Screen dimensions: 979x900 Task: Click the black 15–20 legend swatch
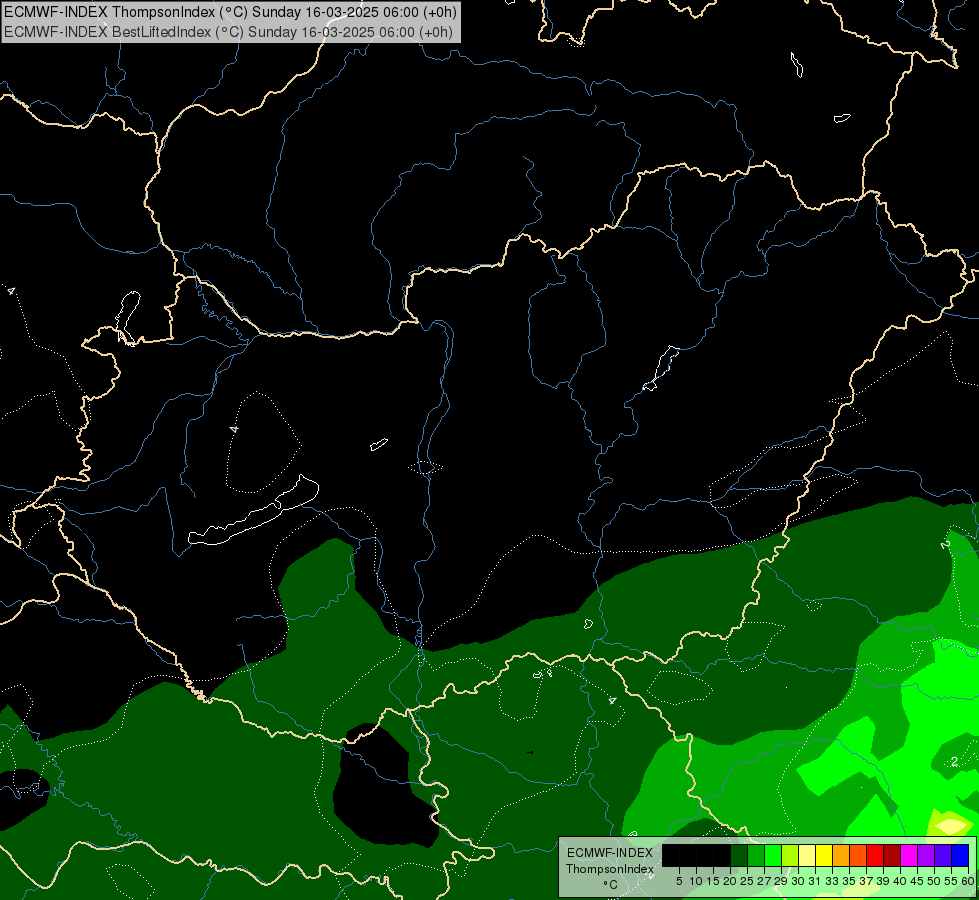point(722,855)
